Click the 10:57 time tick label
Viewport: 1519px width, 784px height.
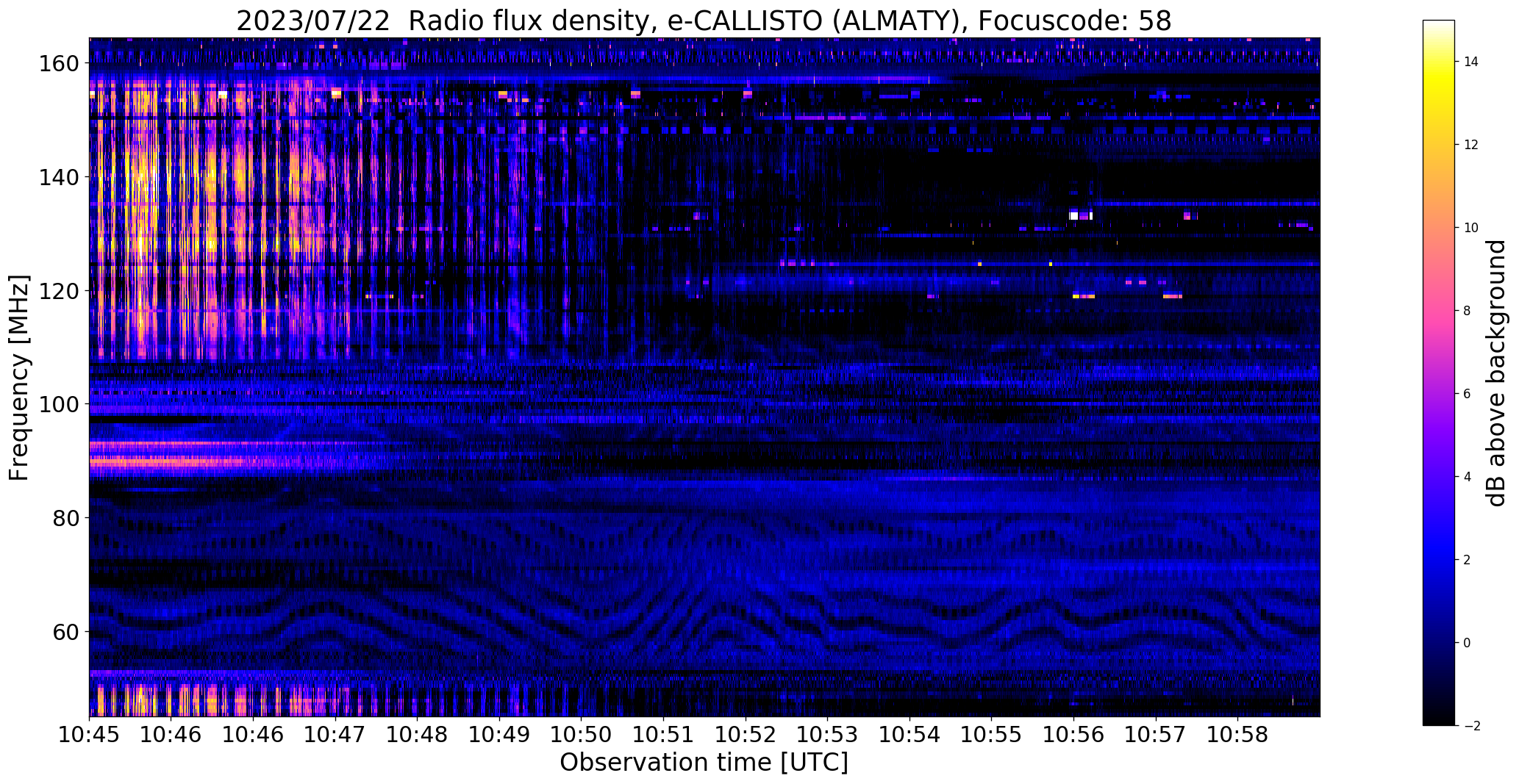[1156, 735]
